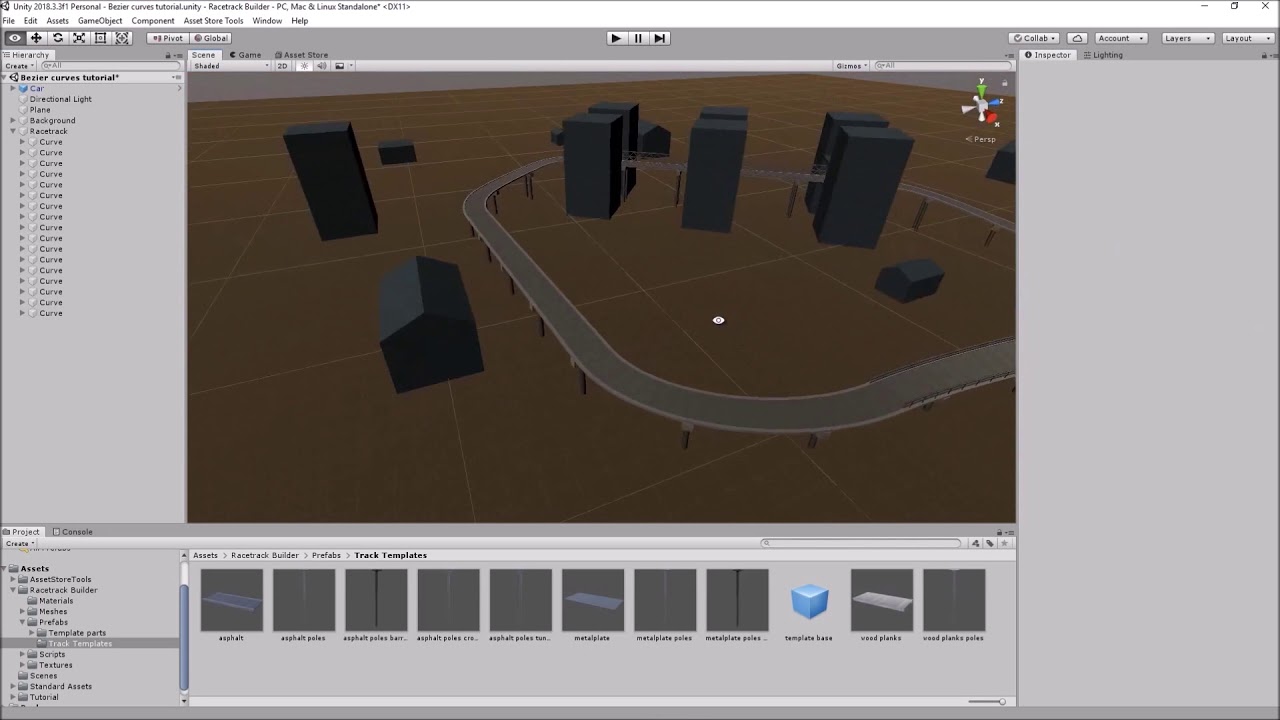Screen dimensions: 1280x720
Task: Click the Pause button
Action: (637, 38)
